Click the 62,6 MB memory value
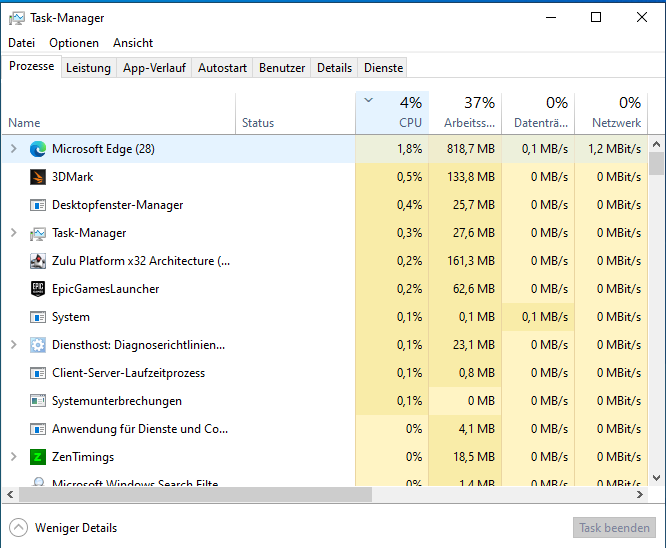The image size is (666, 548). tap(474, 289)
